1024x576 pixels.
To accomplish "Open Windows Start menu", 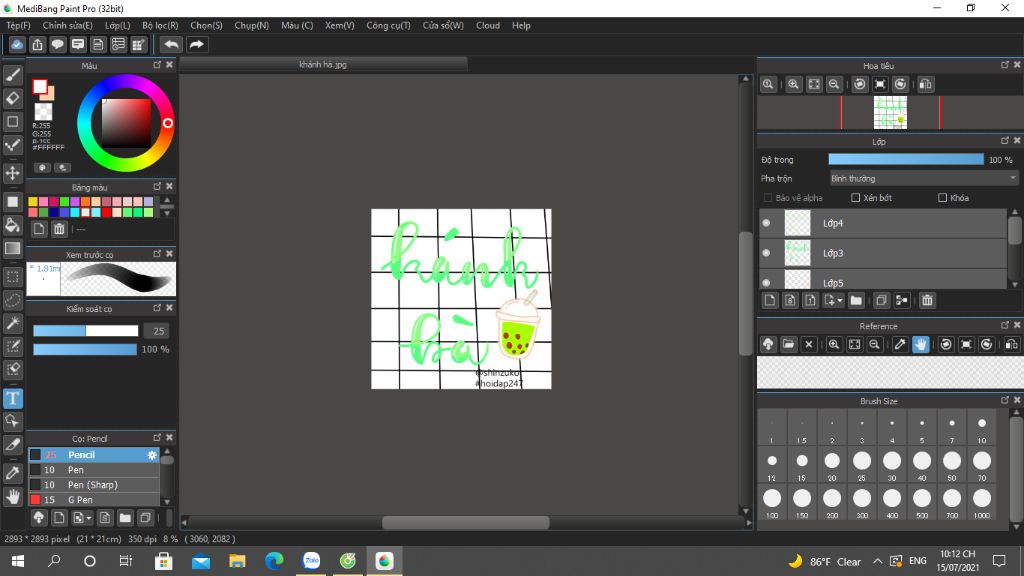I will pyautogui.click(x=18, y=561).
